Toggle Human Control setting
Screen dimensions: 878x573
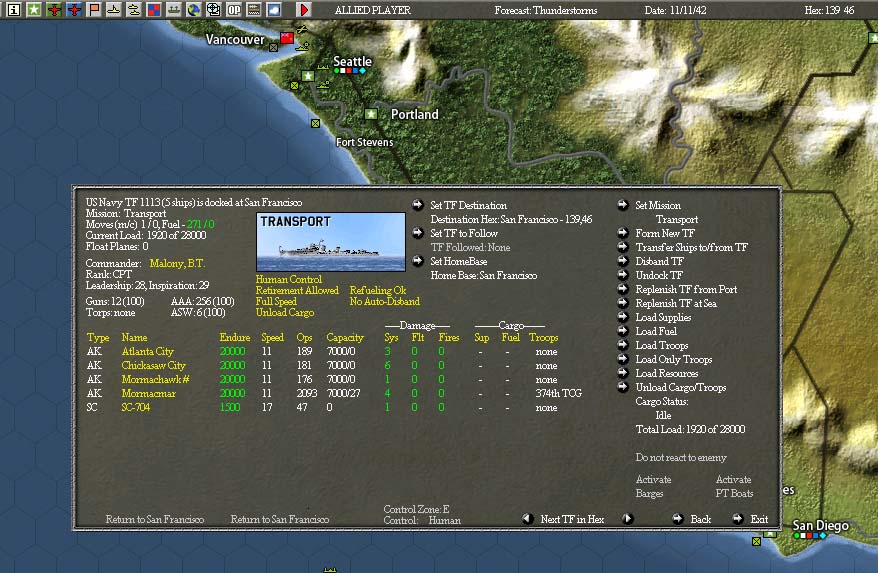coord(289,279)
